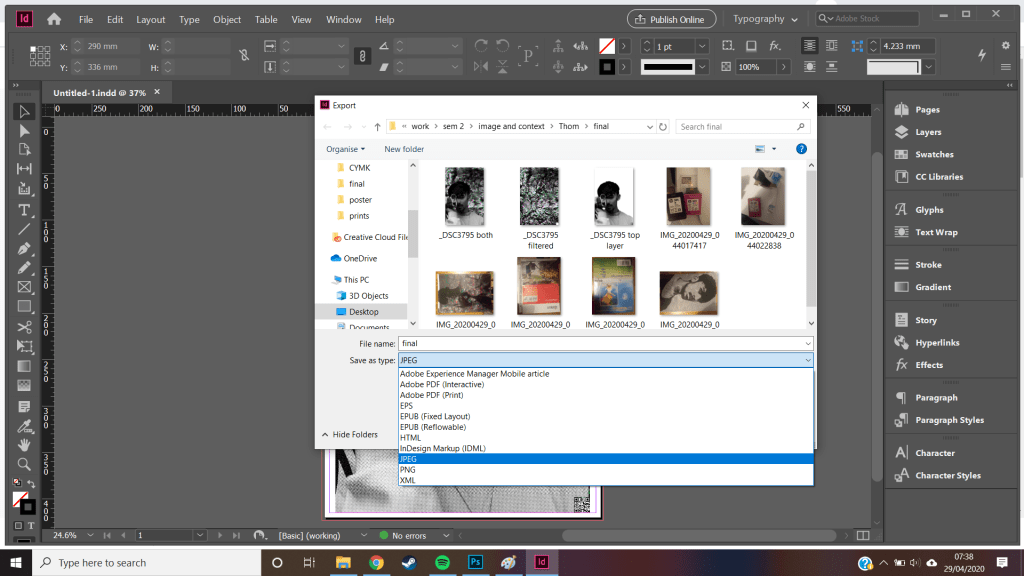This screenshot has width=1024, height=576.
Task: Open the Swatches panel
Action: 933,155
